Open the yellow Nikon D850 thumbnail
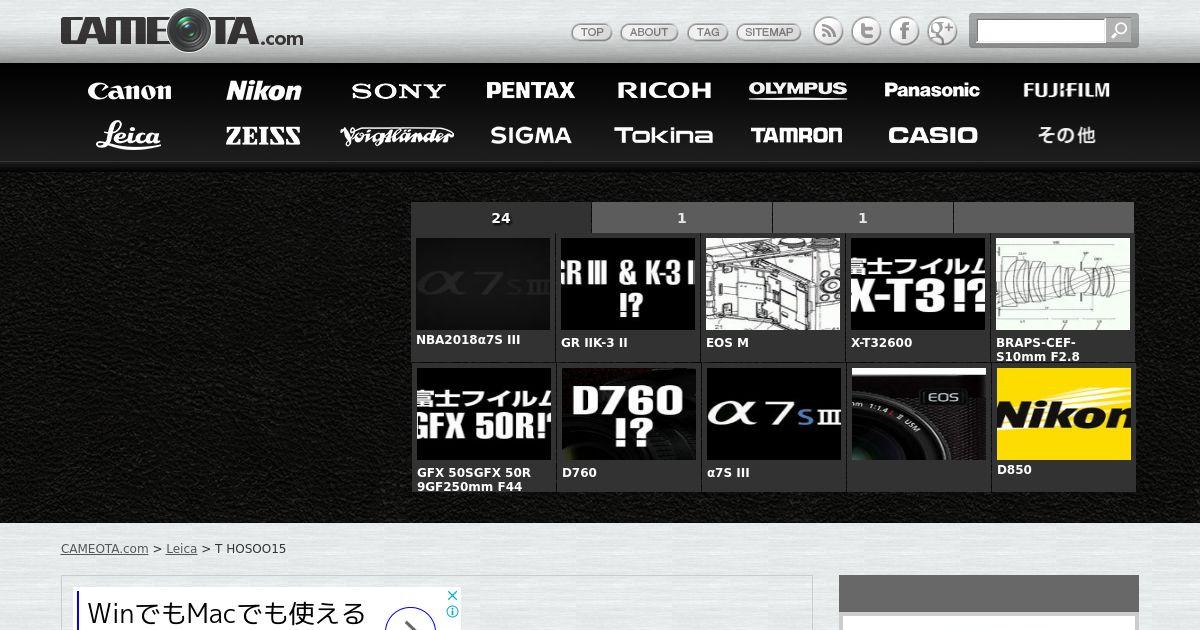 click(1064, 414)
